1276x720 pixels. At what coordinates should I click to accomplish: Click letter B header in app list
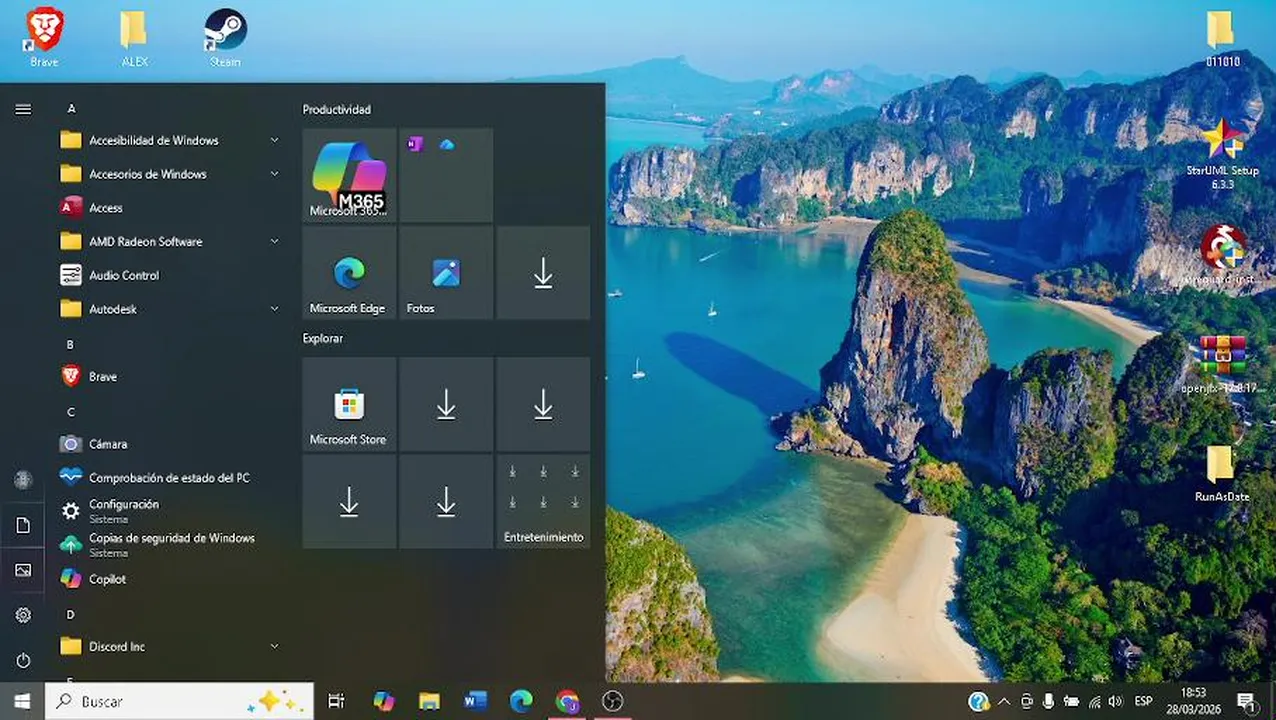pyautogui.click(x=70, y=344)
